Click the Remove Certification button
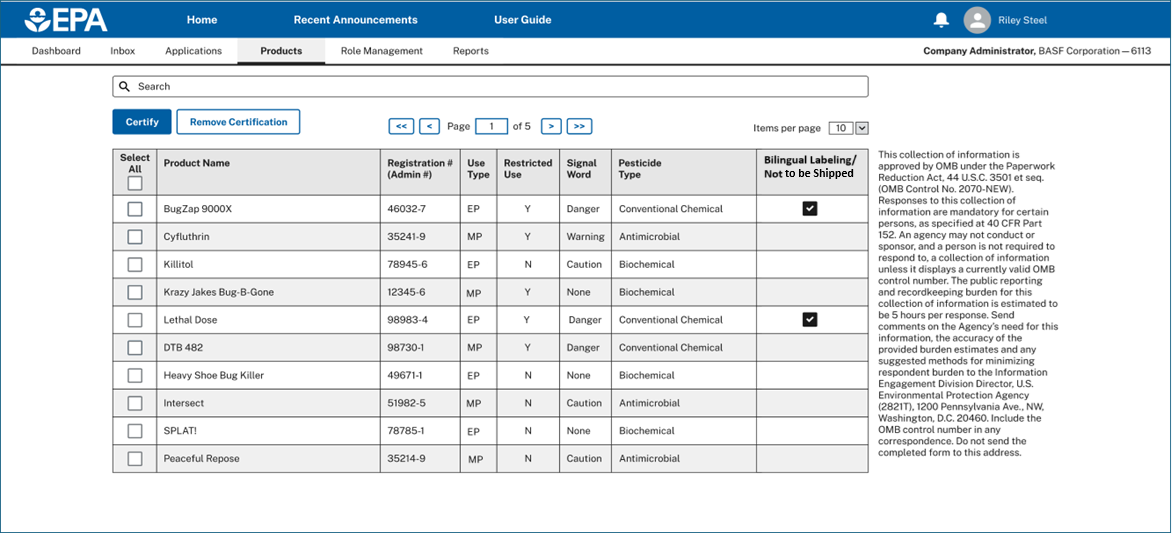Viewport: 1172px width, 534px height. click(x=238, y=122)
